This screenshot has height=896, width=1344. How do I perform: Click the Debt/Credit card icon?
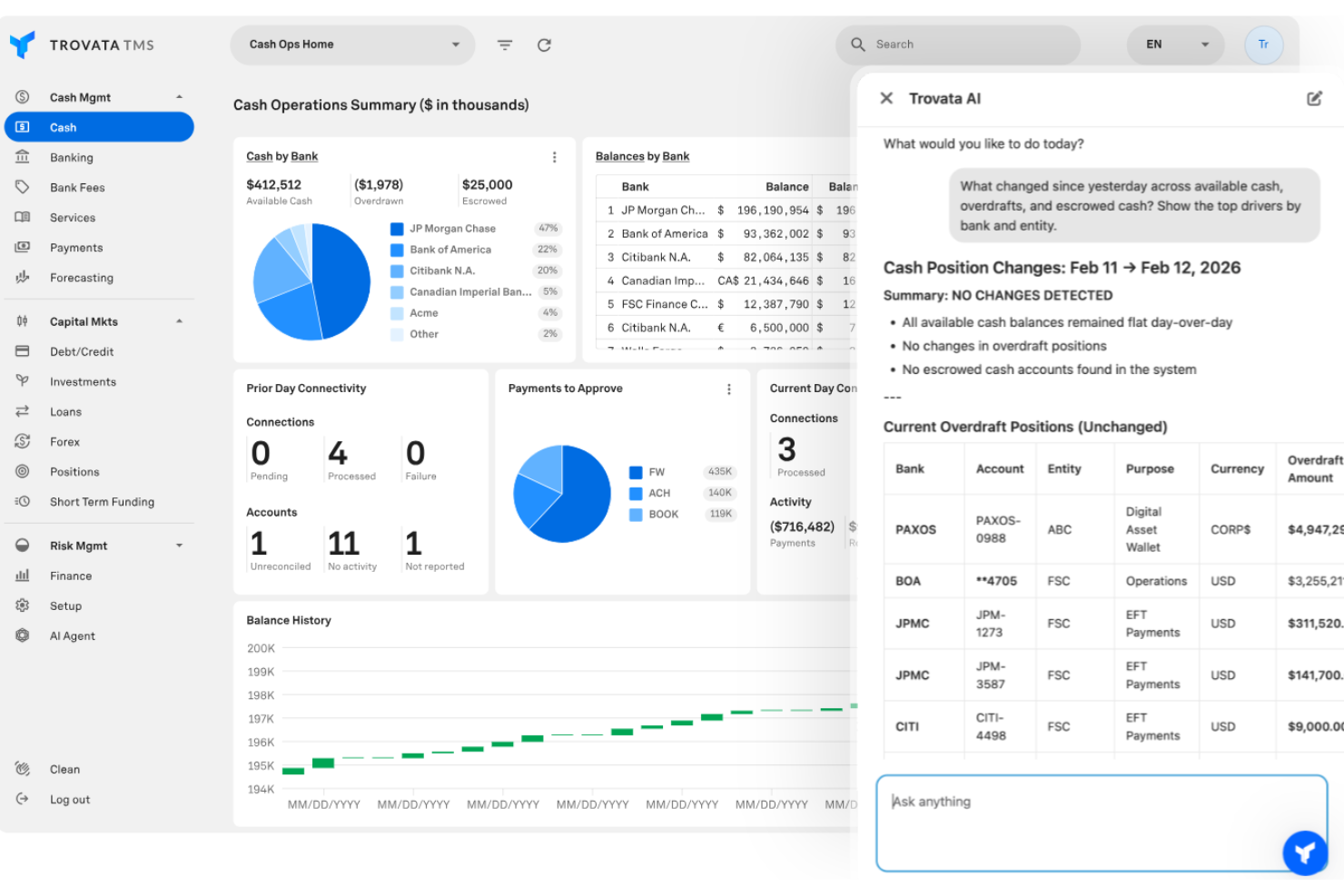(23, 351)
